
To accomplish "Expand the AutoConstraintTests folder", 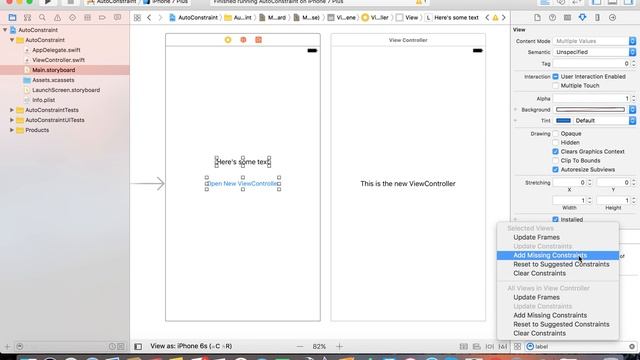I will pyautogui.click(x=12, y=110).
